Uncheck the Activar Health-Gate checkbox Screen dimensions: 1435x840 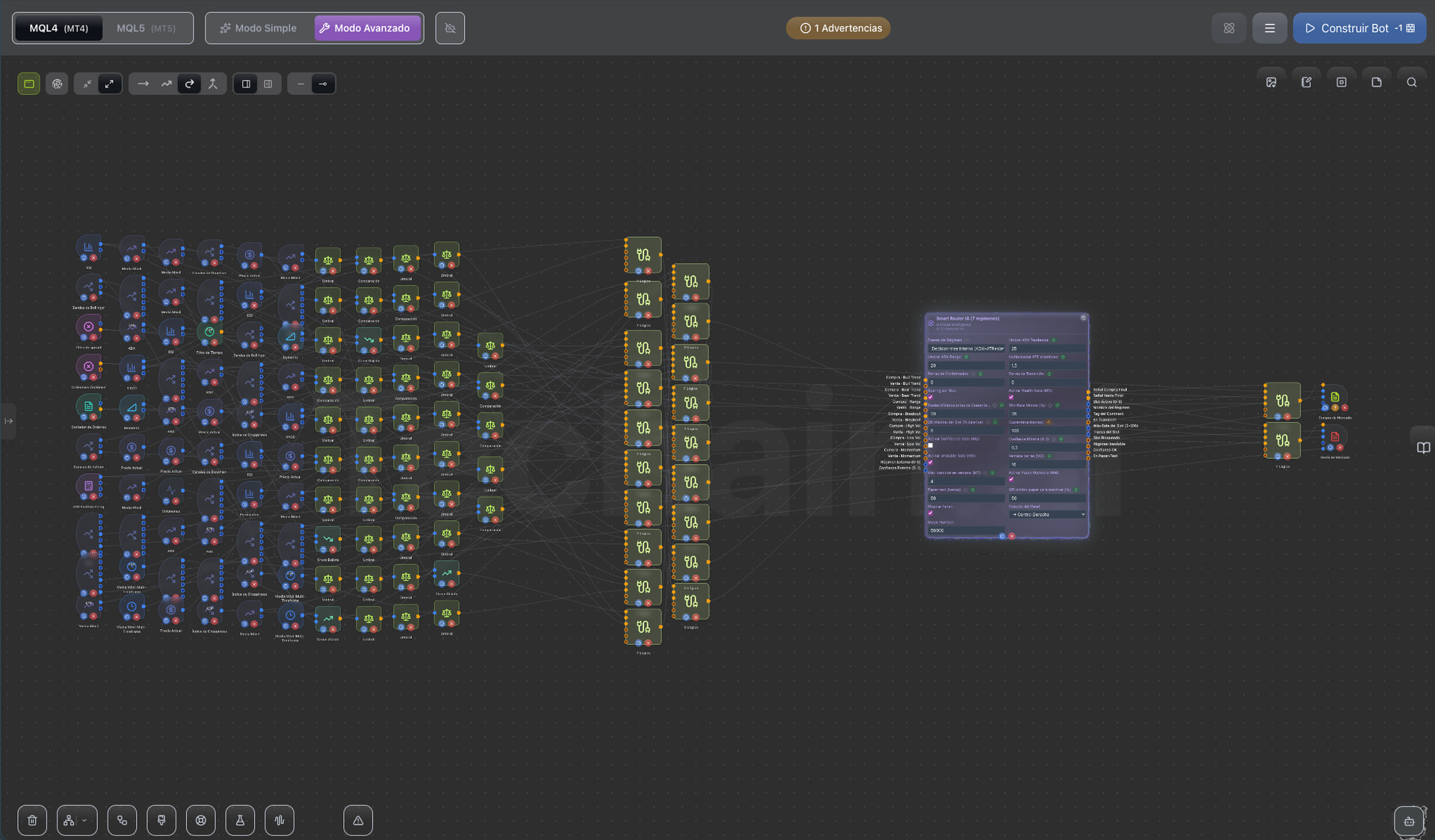(1011, 397)
